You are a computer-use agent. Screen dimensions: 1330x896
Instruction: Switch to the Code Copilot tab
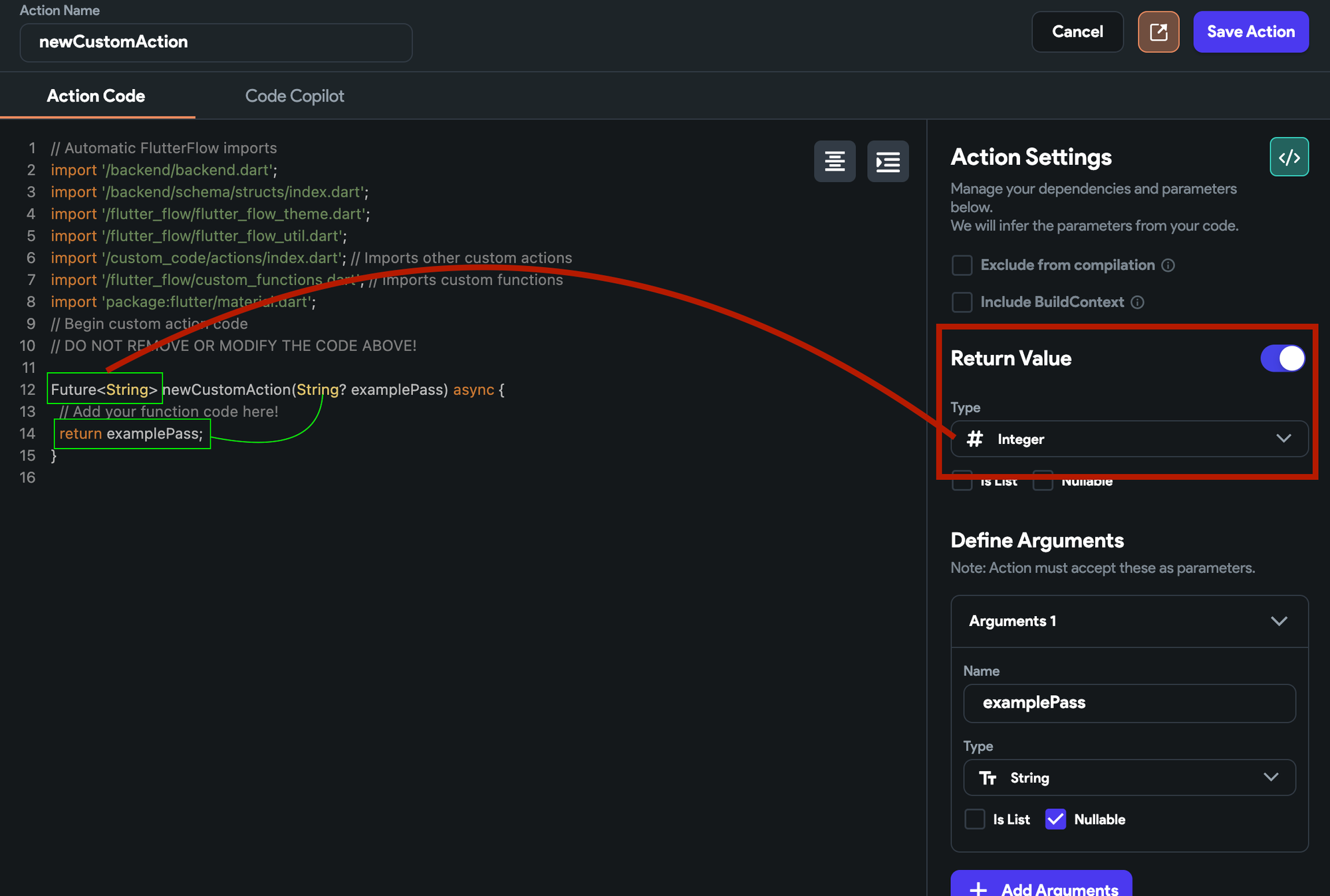point(295,96)
